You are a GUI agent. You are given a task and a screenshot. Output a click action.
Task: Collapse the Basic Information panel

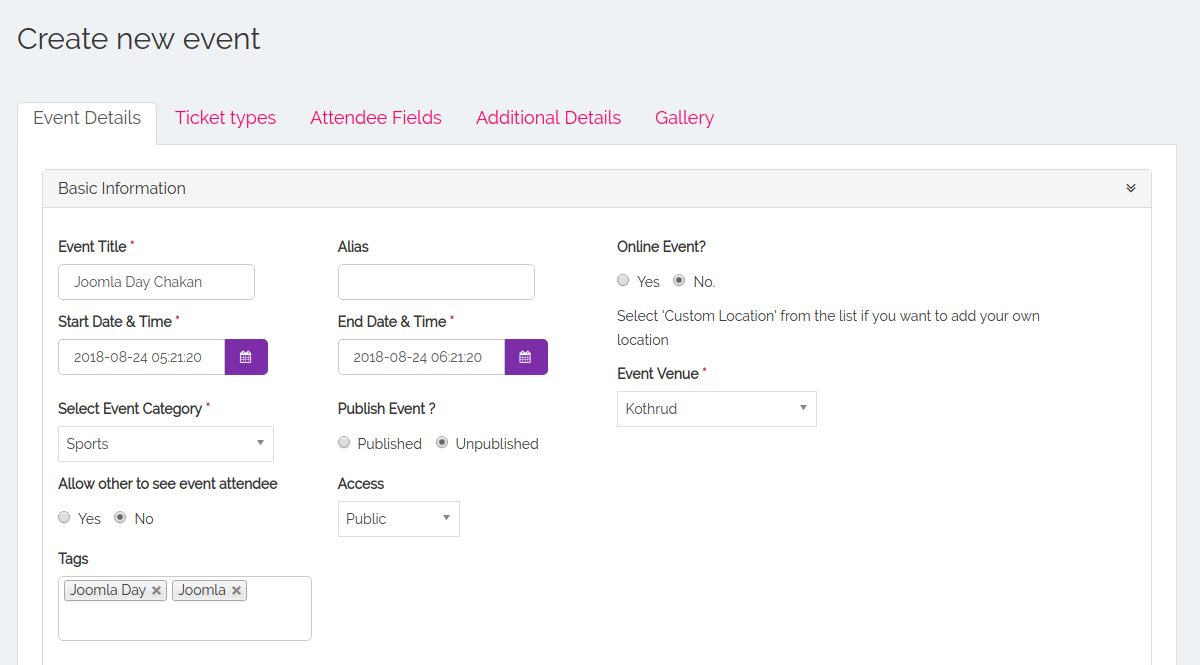pos(1131,188)
